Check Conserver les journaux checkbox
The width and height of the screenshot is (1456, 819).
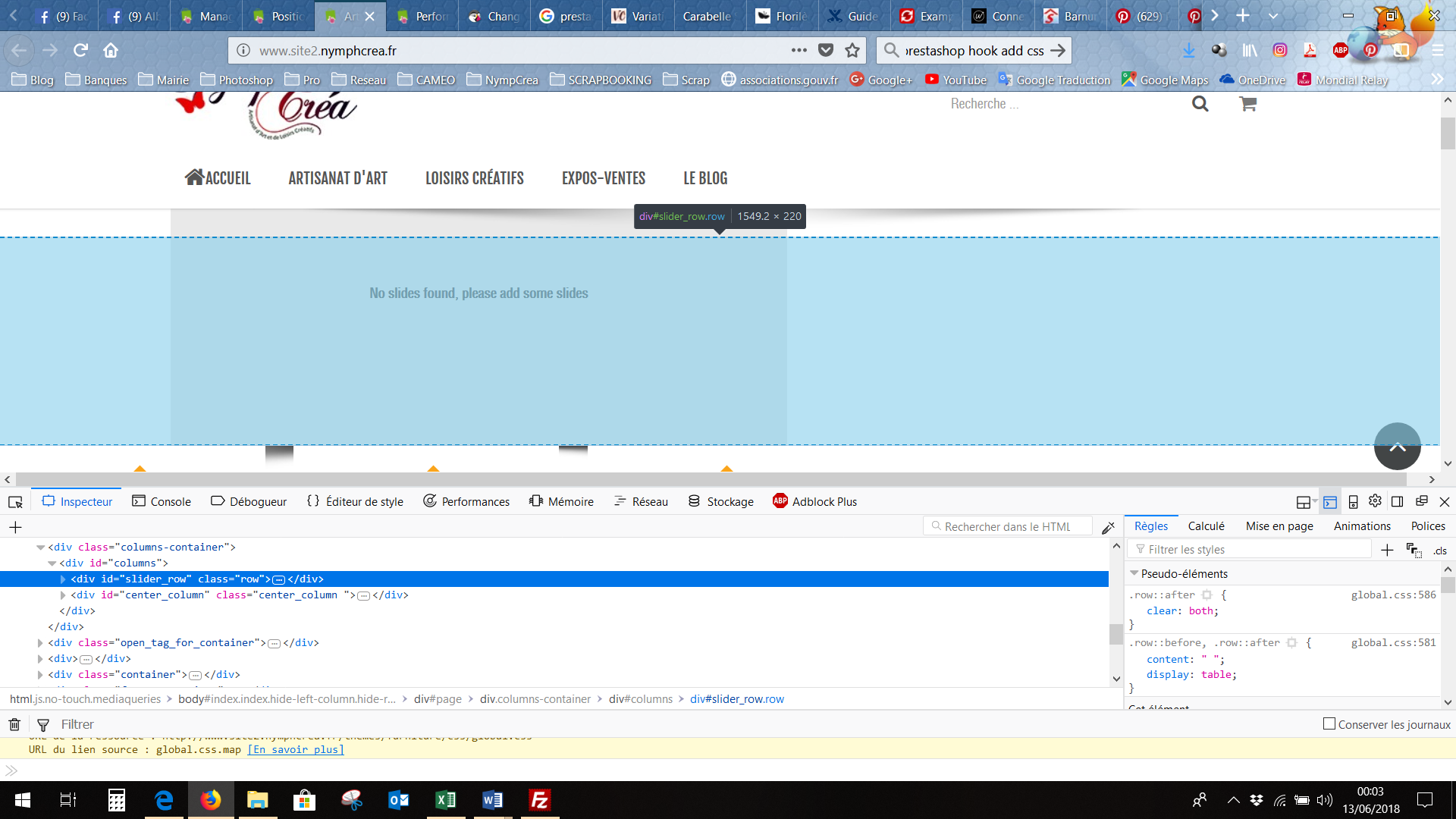pyautogui.click(x=1329, y=723)
